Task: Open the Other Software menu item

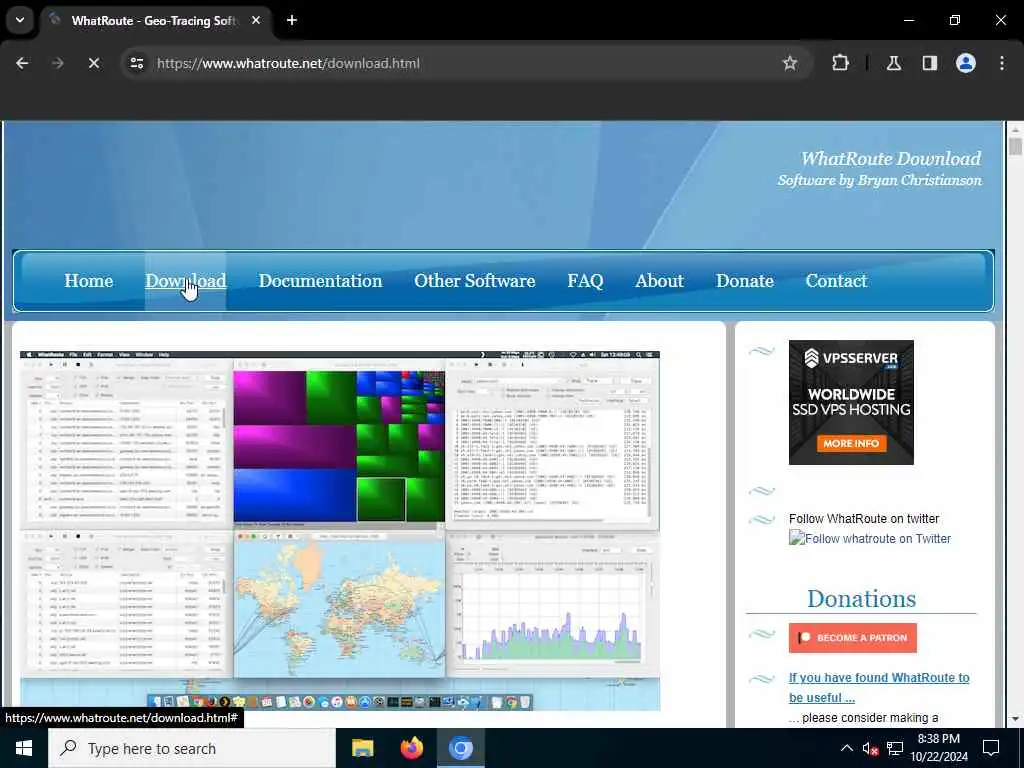Action: 475,281
